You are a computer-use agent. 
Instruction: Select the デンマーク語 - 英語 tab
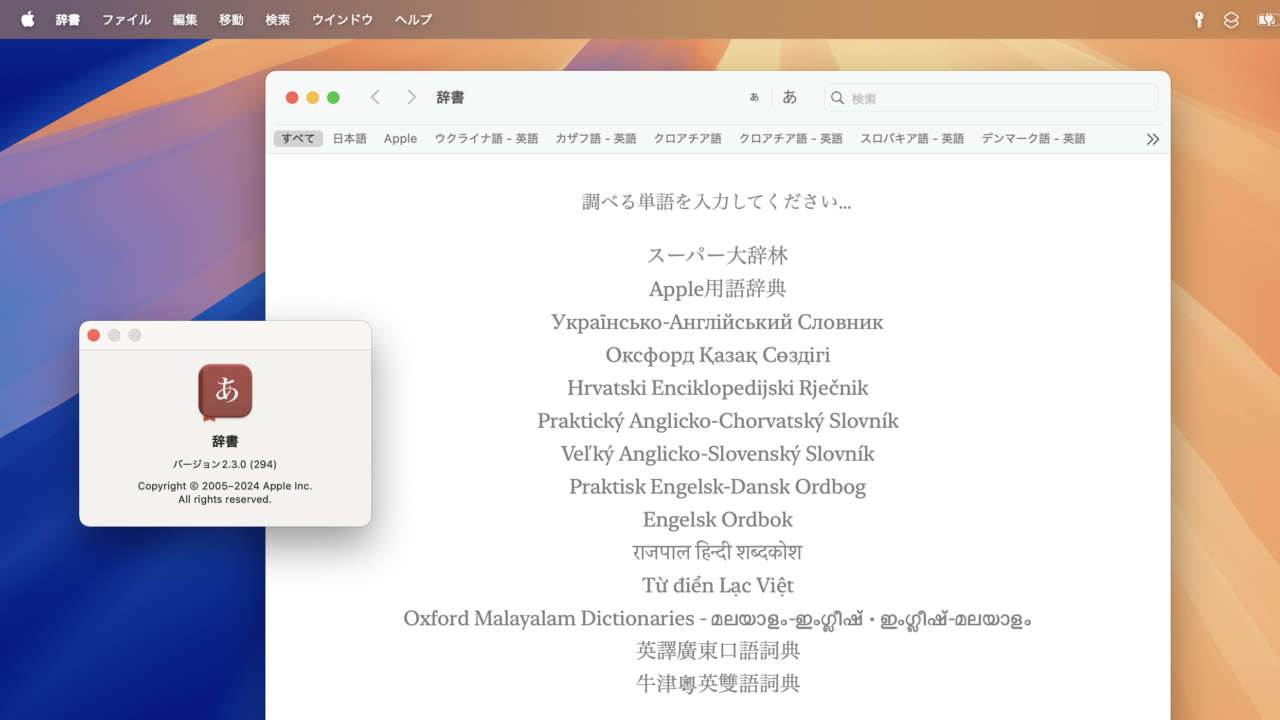[x=1034, y=139]
